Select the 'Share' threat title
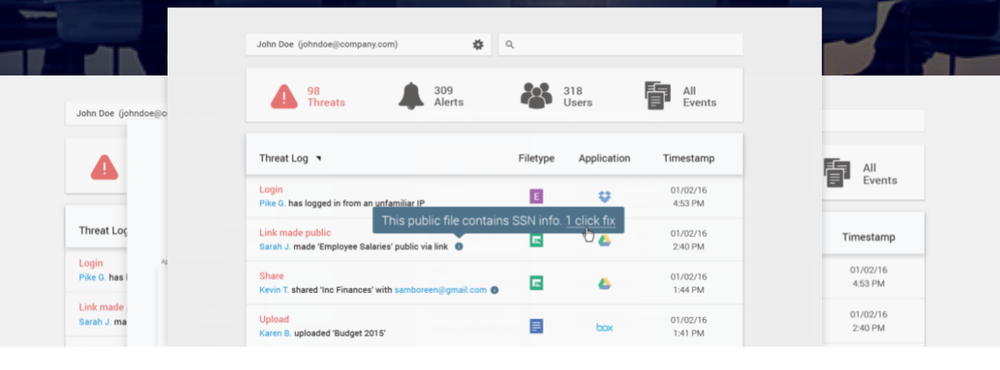1000x370 pixels. [x=271, y=276]
